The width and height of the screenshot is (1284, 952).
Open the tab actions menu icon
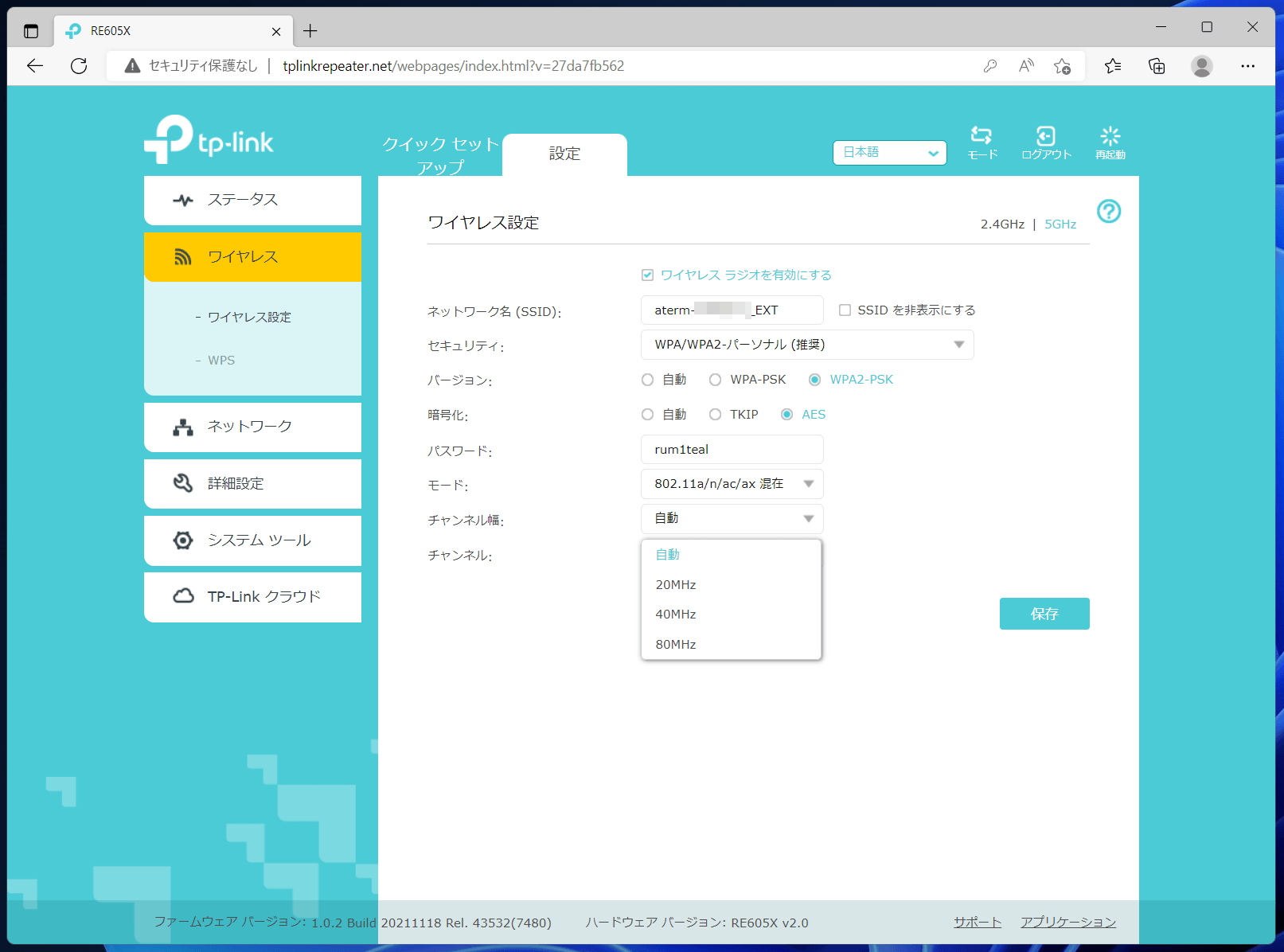(31, 31)
